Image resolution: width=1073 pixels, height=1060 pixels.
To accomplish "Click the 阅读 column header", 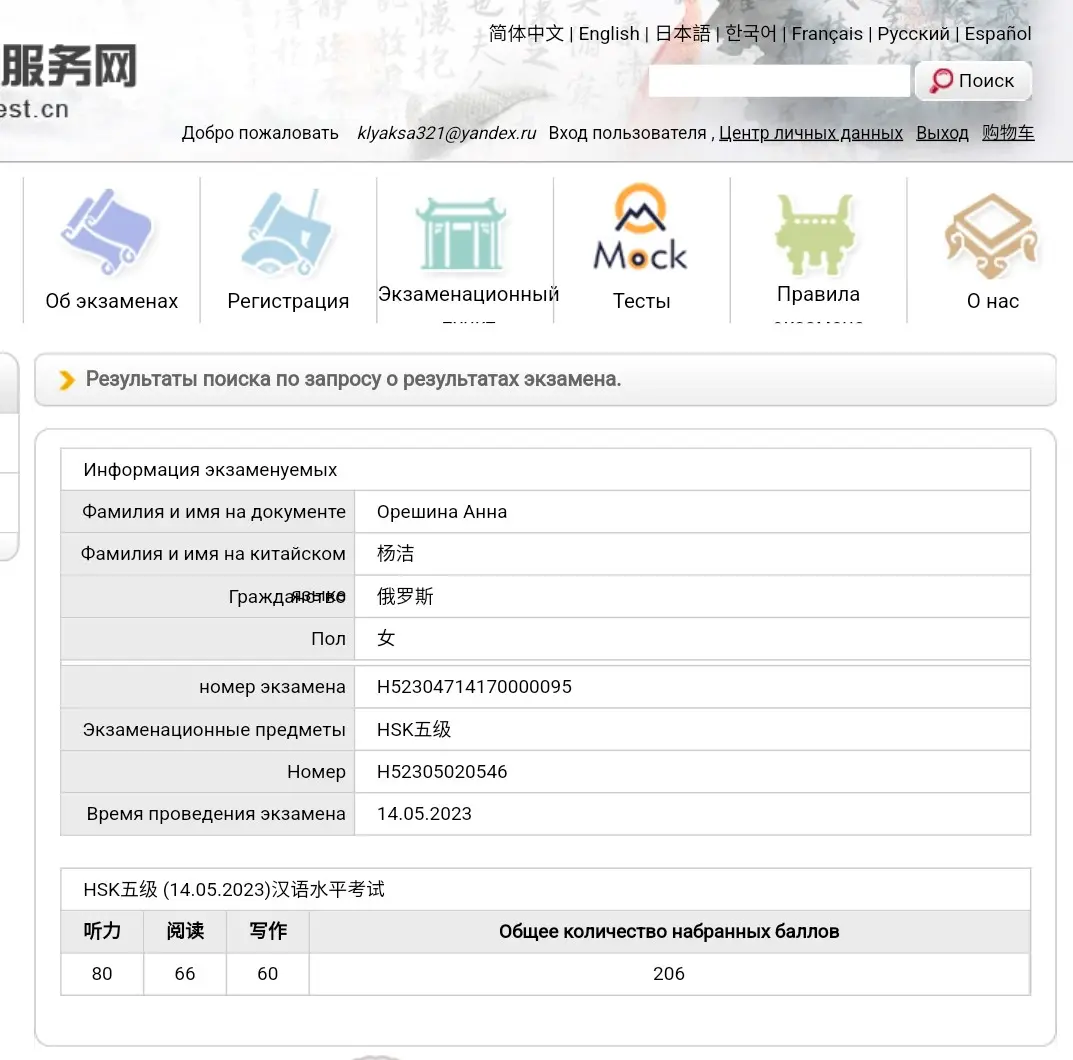I will (185, 931).
